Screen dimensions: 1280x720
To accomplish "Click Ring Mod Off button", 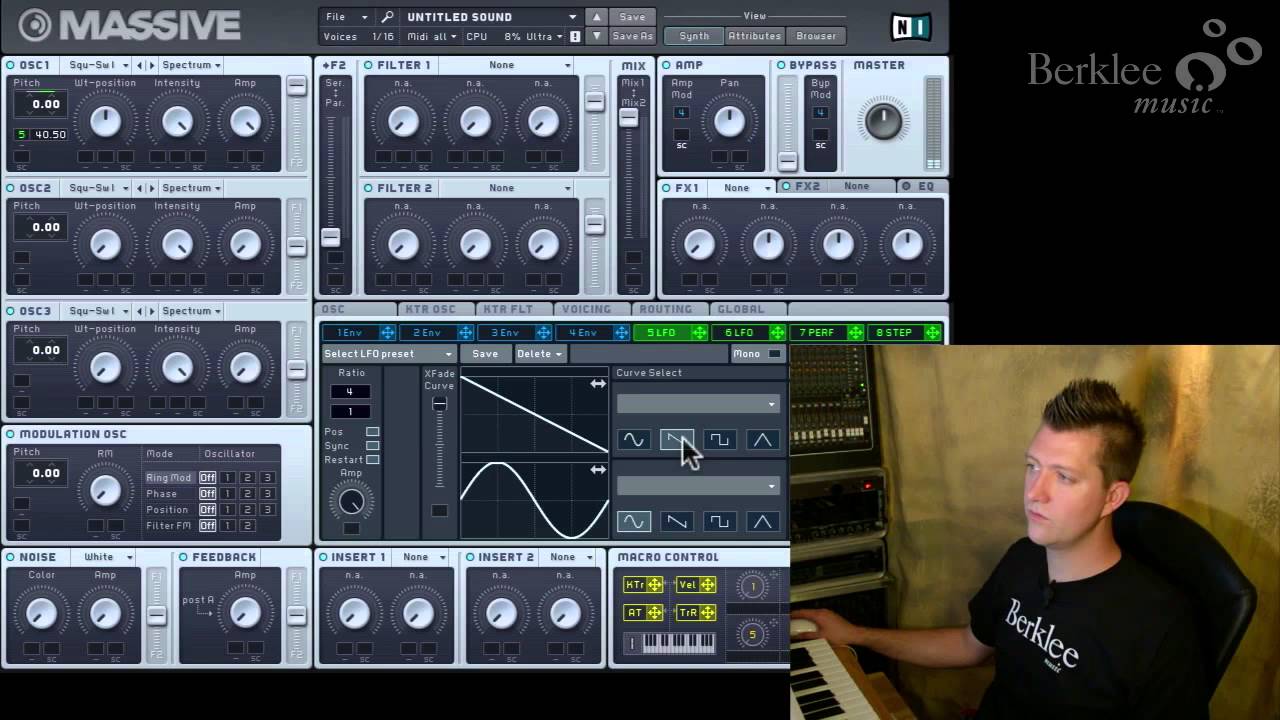I will (207, 478).
